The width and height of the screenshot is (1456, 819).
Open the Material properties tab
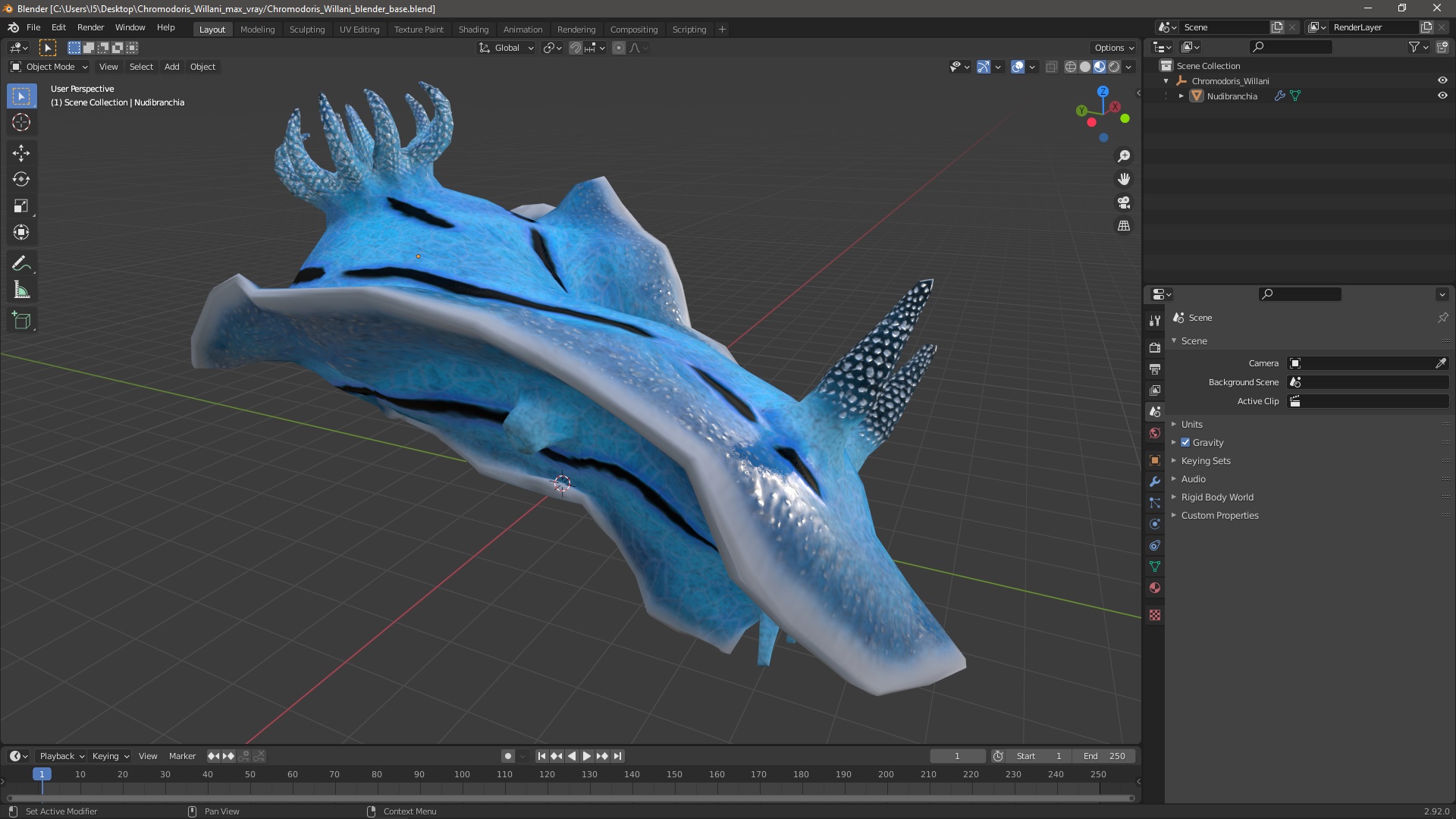click(1155, 588)
